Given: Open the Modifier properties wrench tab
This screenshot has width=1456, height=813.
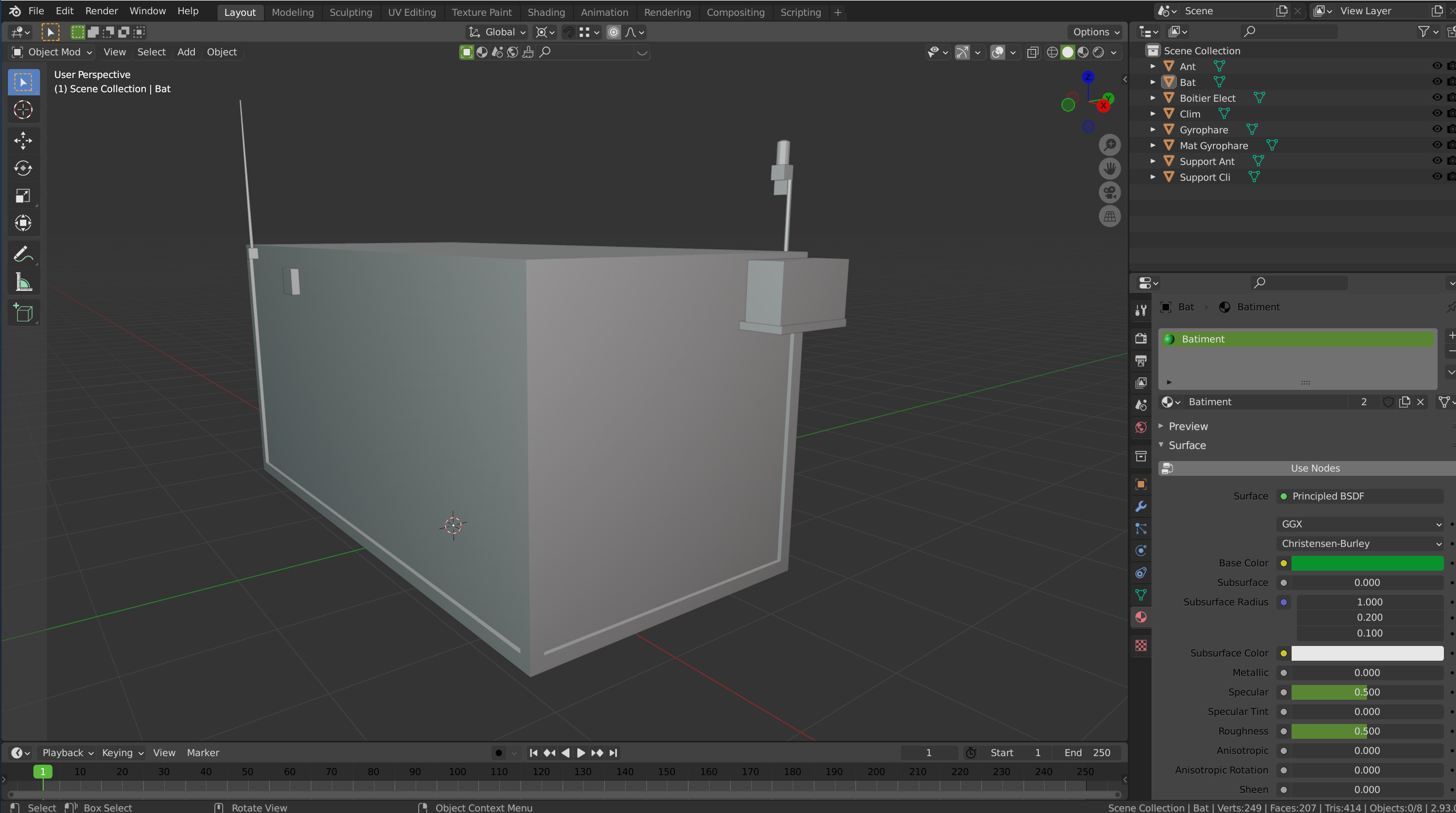Looking at the screenshot, I should tap(1140, 506).
